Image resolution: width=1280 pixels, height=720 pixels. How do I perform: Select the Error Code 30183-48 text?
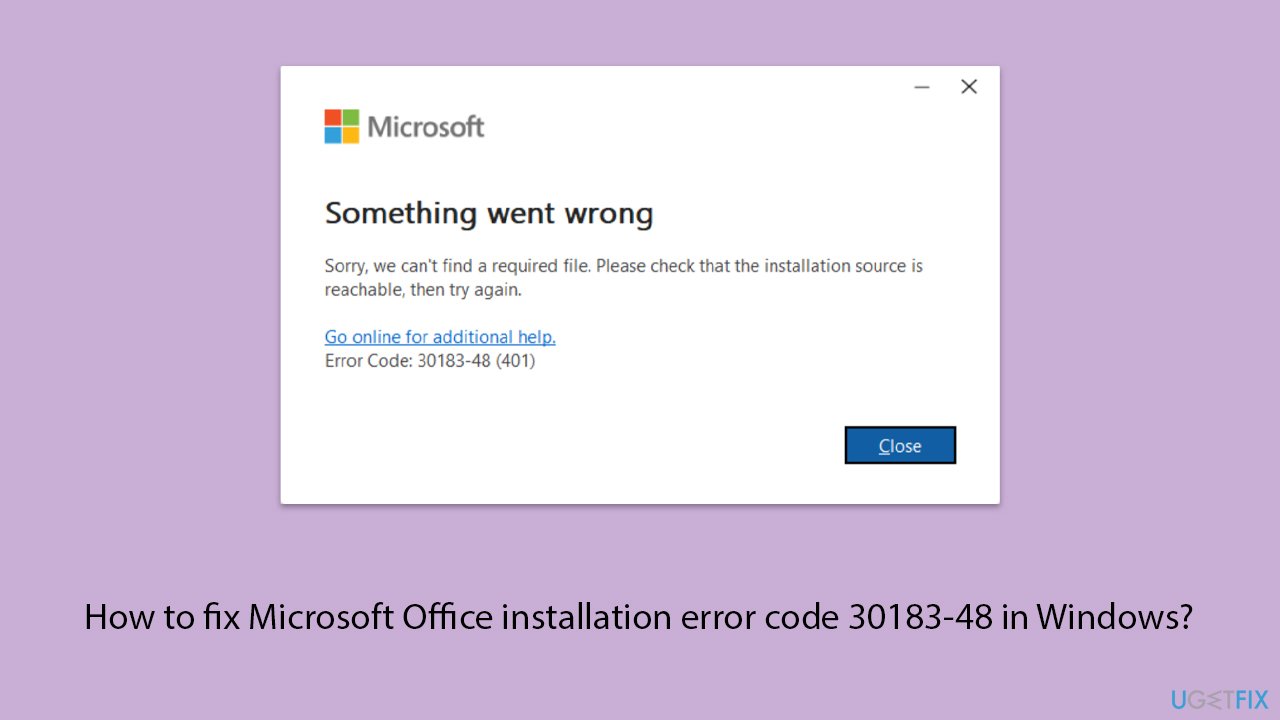[431, 361]
